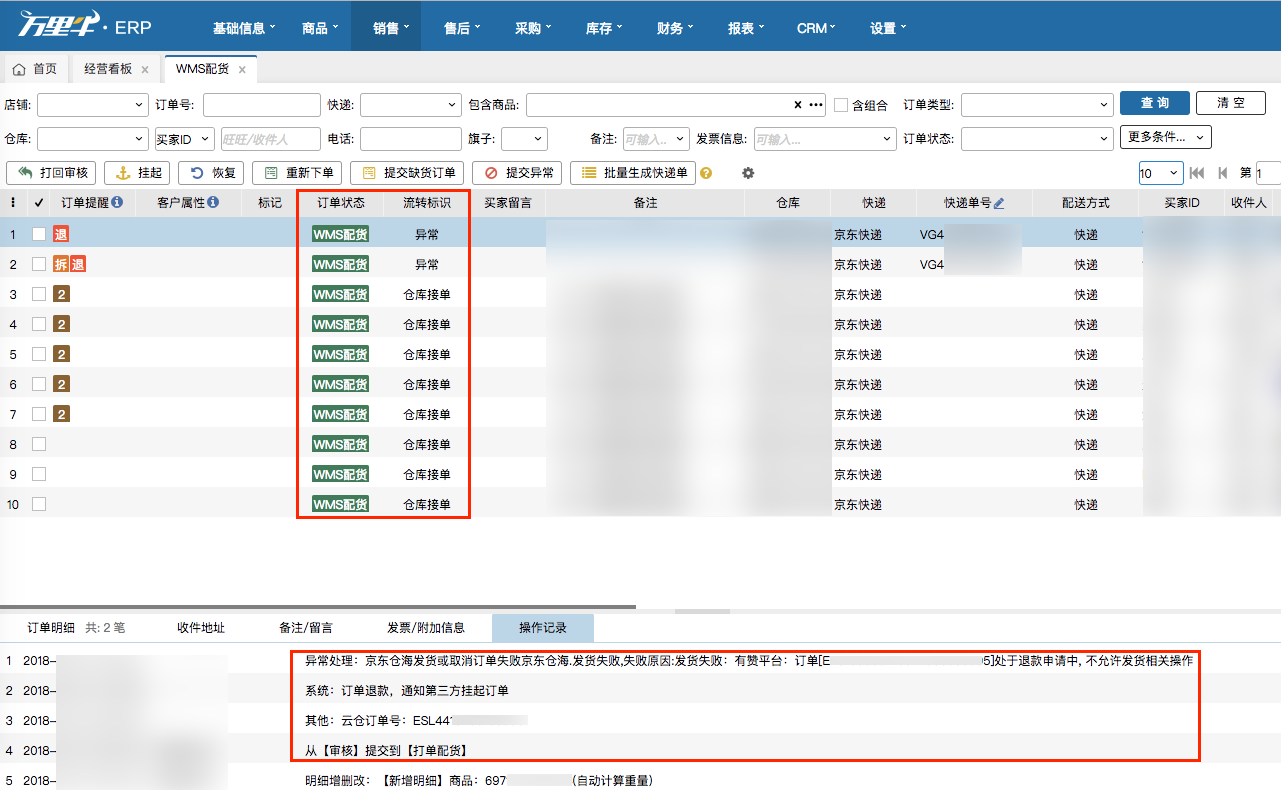Clear 包含商品 field with x icon
This screenshot has height=802, width=1281.
pyautogui.click(x=798, y=105)
